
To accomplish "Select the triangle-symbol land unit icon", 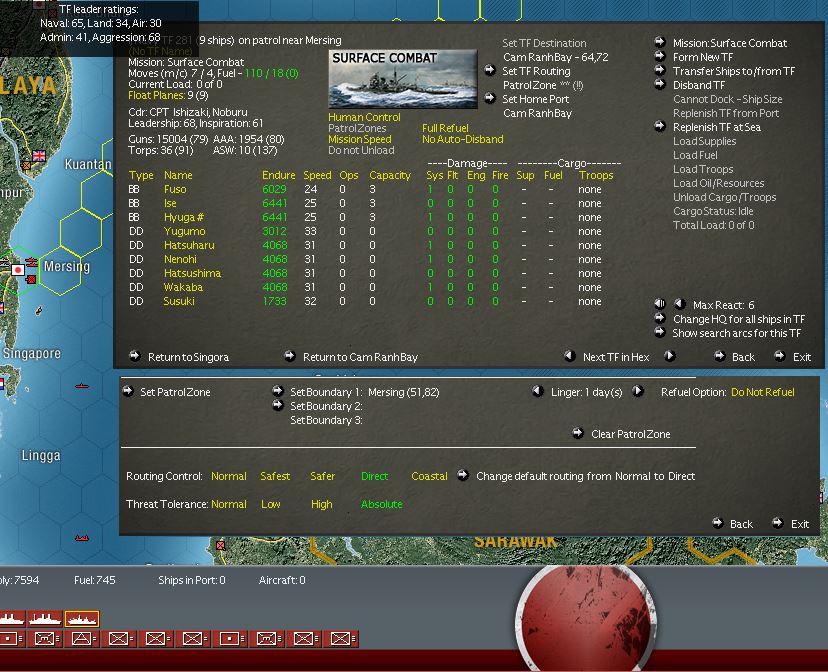I will tap(82, 639).
